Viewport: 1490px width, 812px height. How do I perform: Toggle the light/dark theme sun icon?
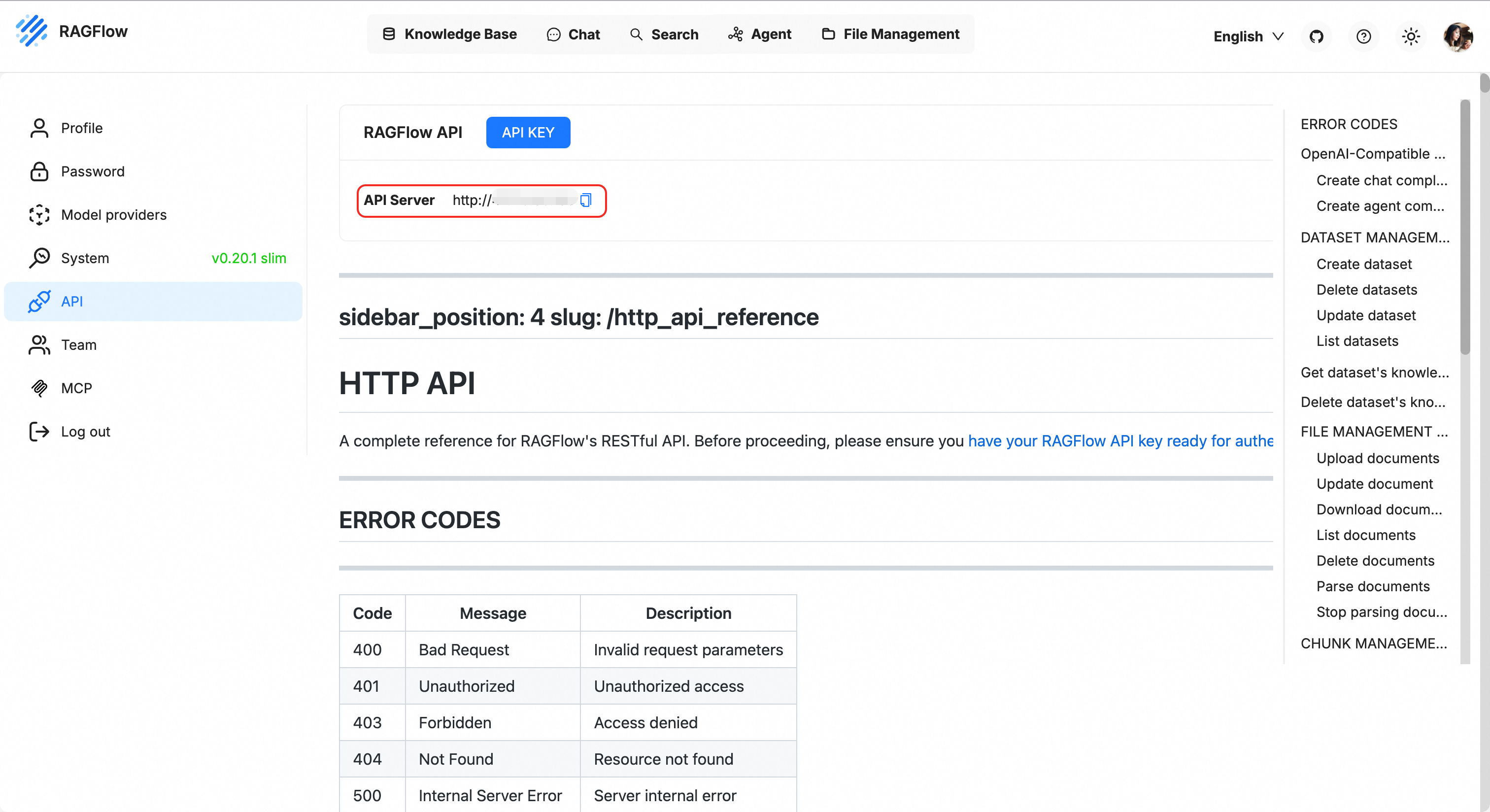1410,36
